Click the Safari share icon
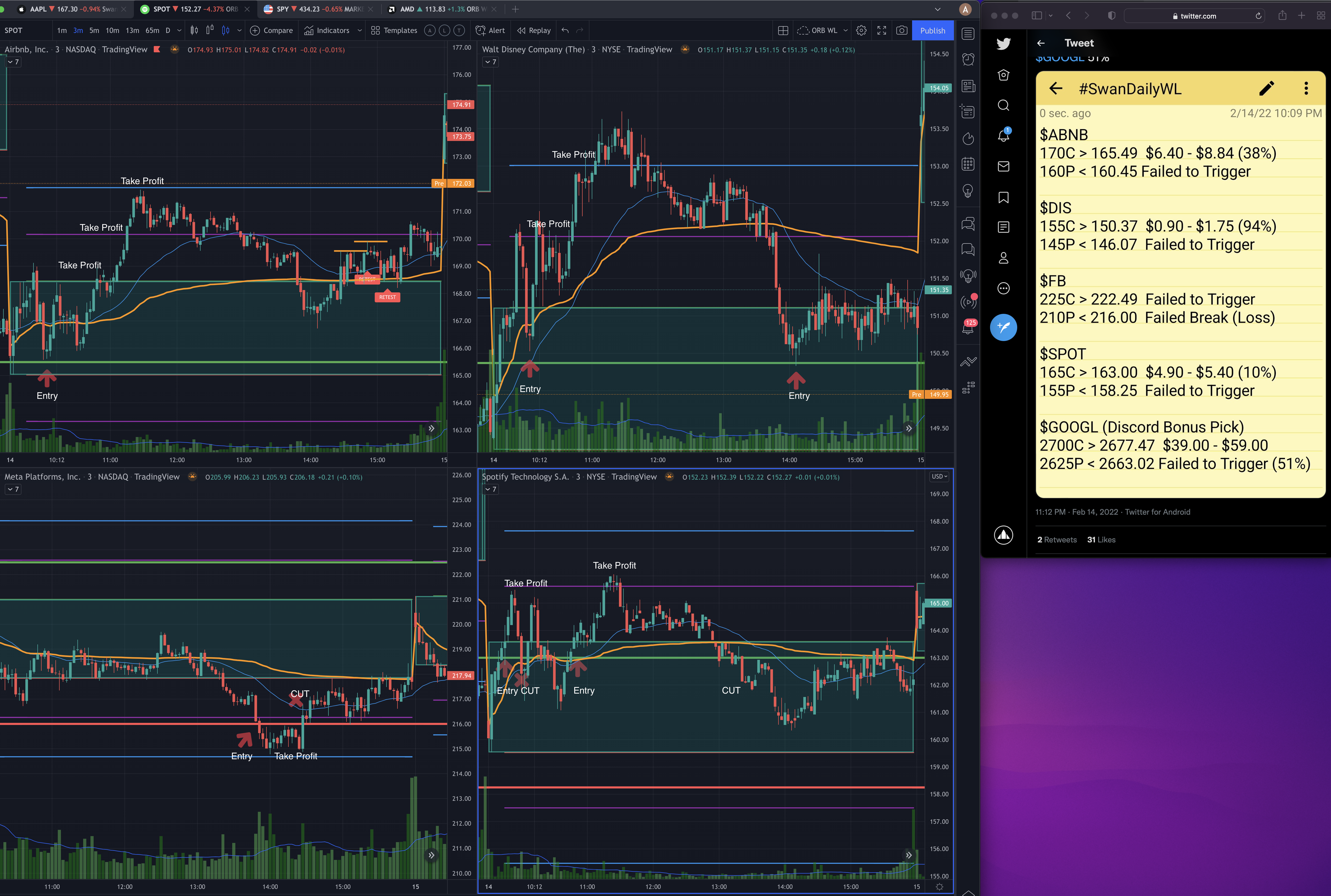The image size is (1331, 896). click(x=1282, y=15)
